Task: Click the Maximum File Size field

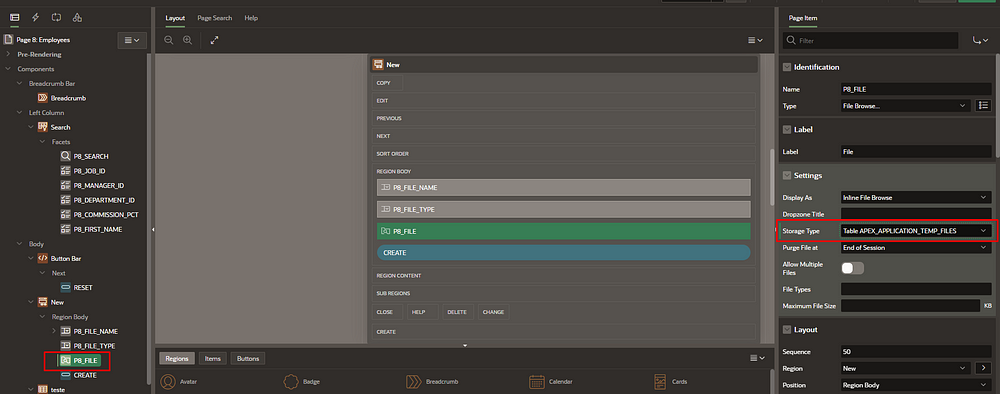Action: (x=910, y=305)
